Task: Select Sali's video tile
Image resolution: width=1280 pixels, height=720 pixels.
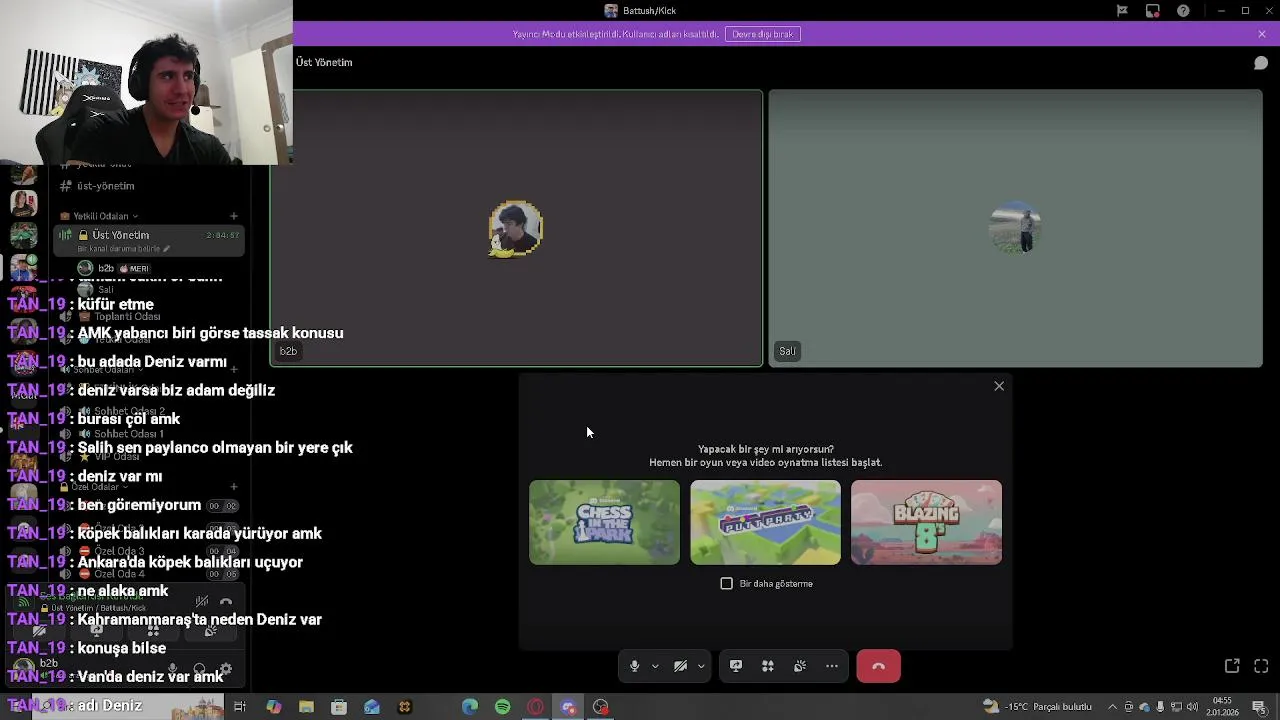Action: (1015, 228)
